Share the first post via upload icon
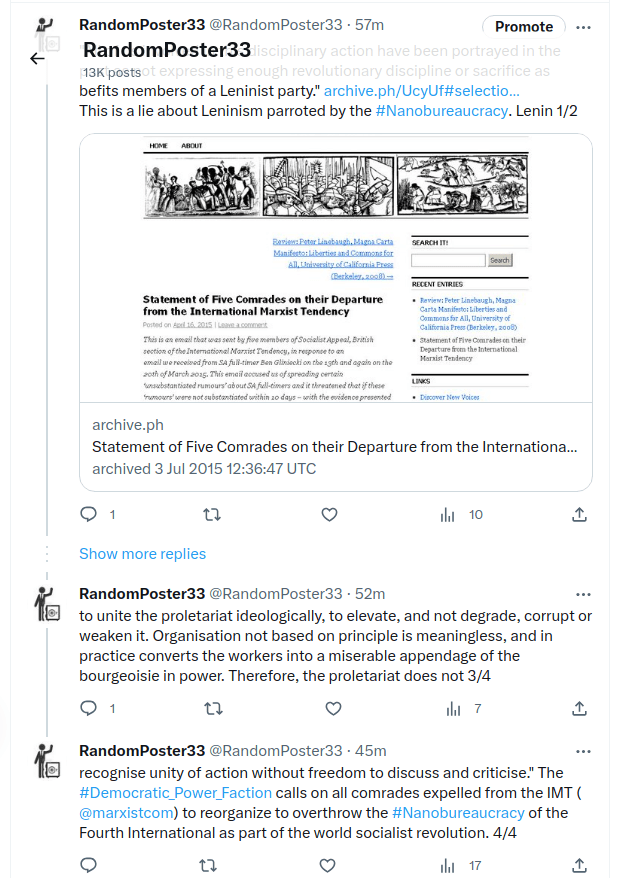The image size is (633, 878). (x=579, y=515)
